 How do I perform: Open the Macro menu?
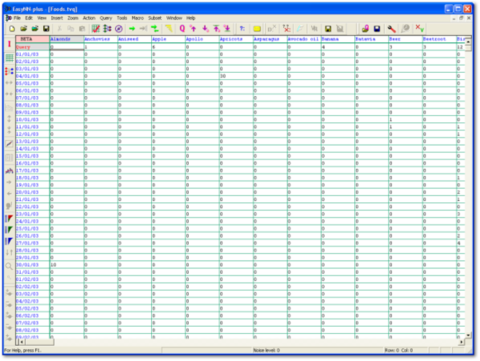(x=137, y=18)
